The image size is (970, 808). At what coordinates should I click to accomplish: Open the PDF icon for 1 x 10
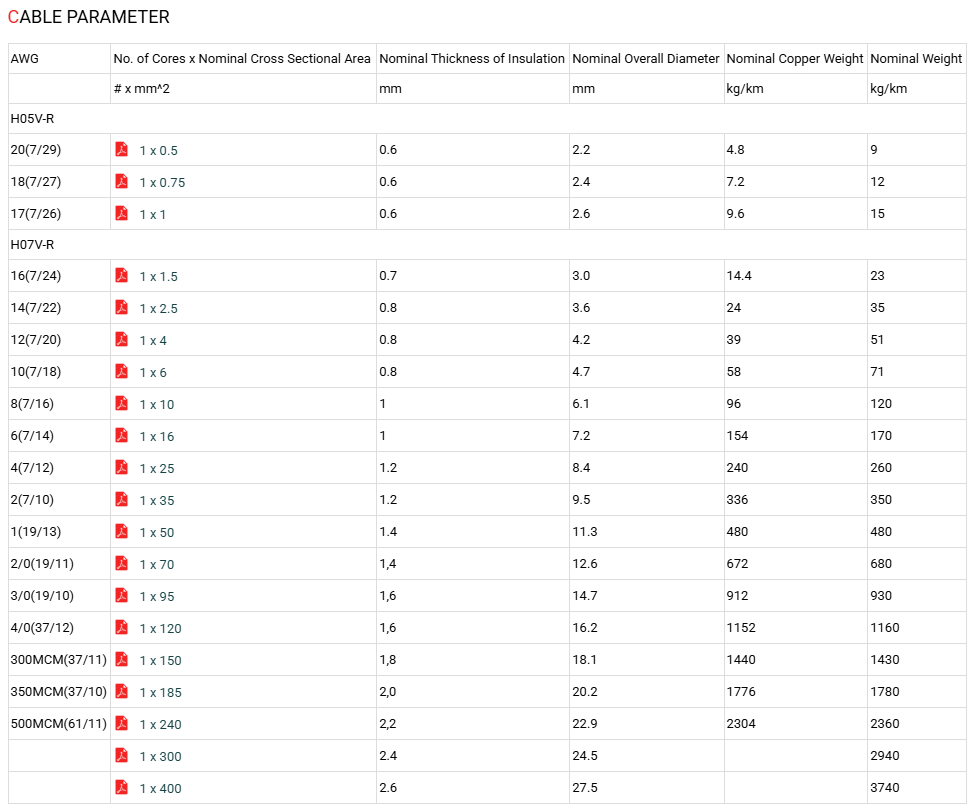click(x=122, y=403)
